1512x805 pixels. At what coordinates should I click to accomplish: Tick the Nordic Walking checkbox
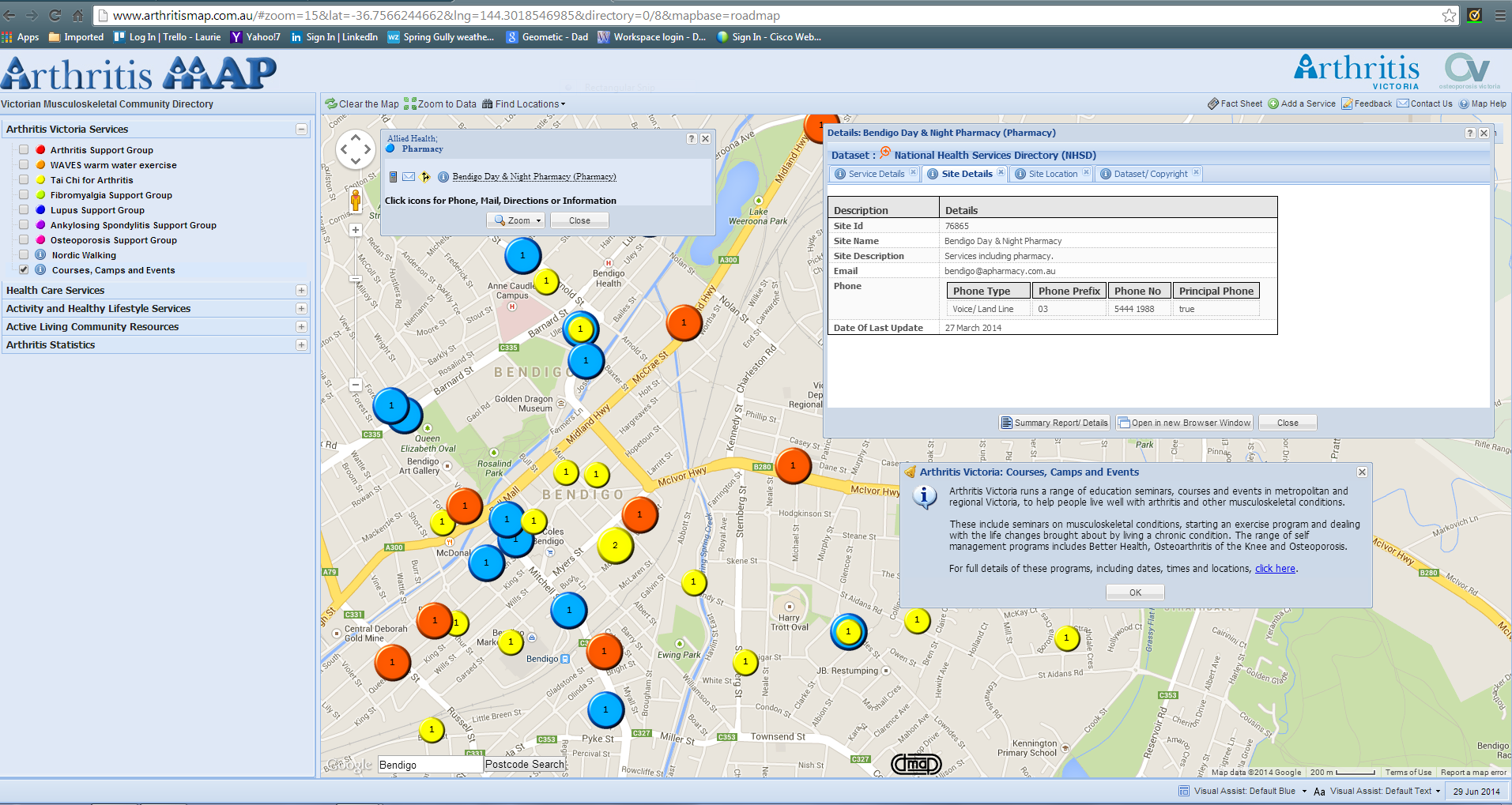tap(24, 254)
